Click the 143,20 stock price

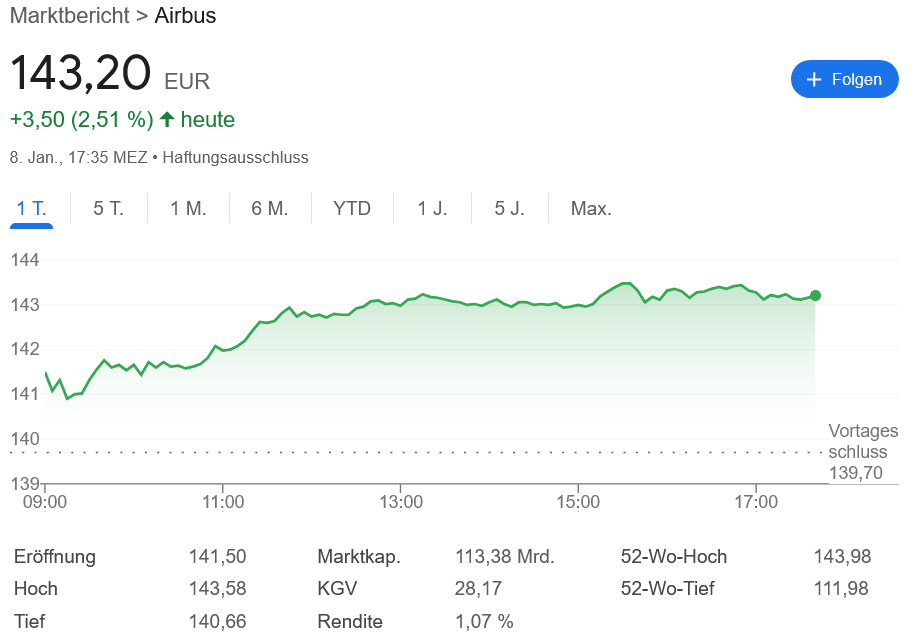pyautogui.click(x=80, y=73)
